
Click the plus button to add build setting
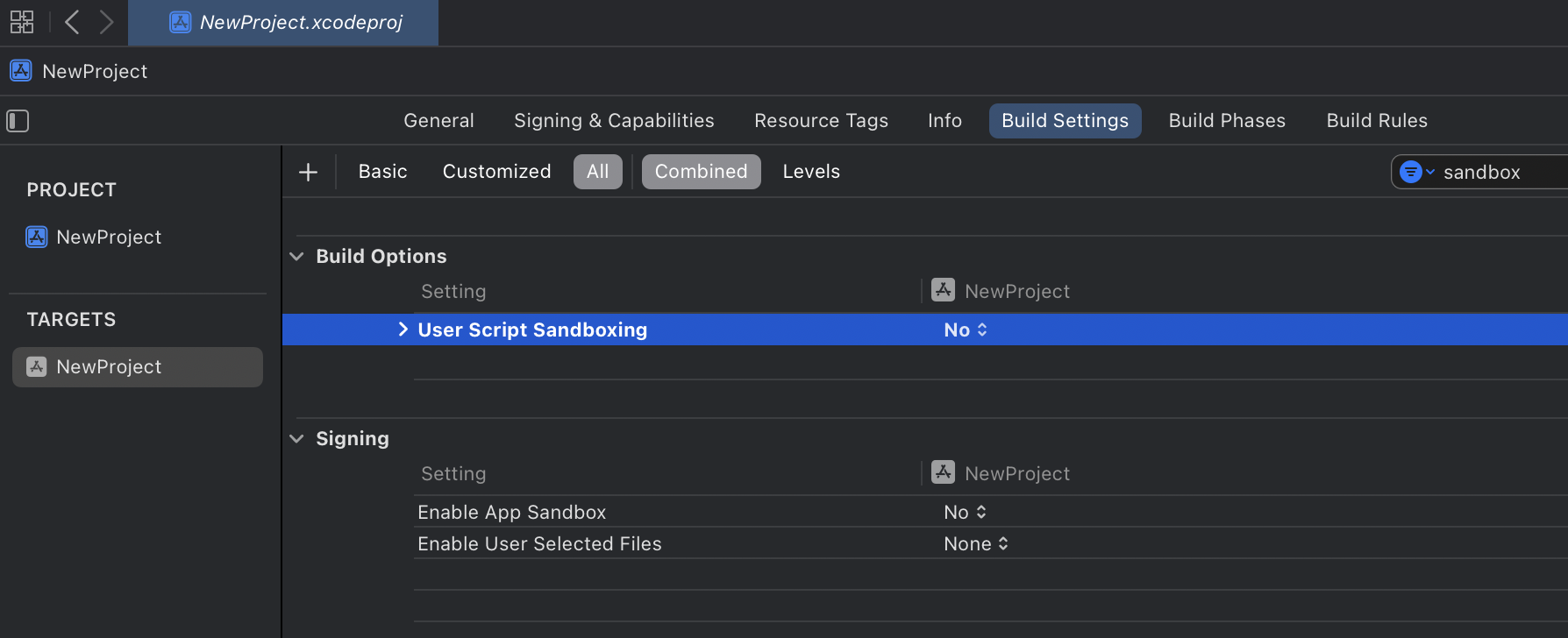click(x=308, y=172)
